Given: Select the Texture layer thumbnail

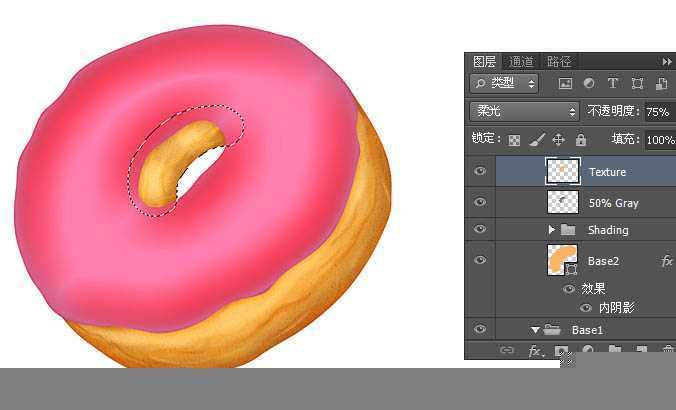Looking at the screenshot, I should [x=563, y=171].
